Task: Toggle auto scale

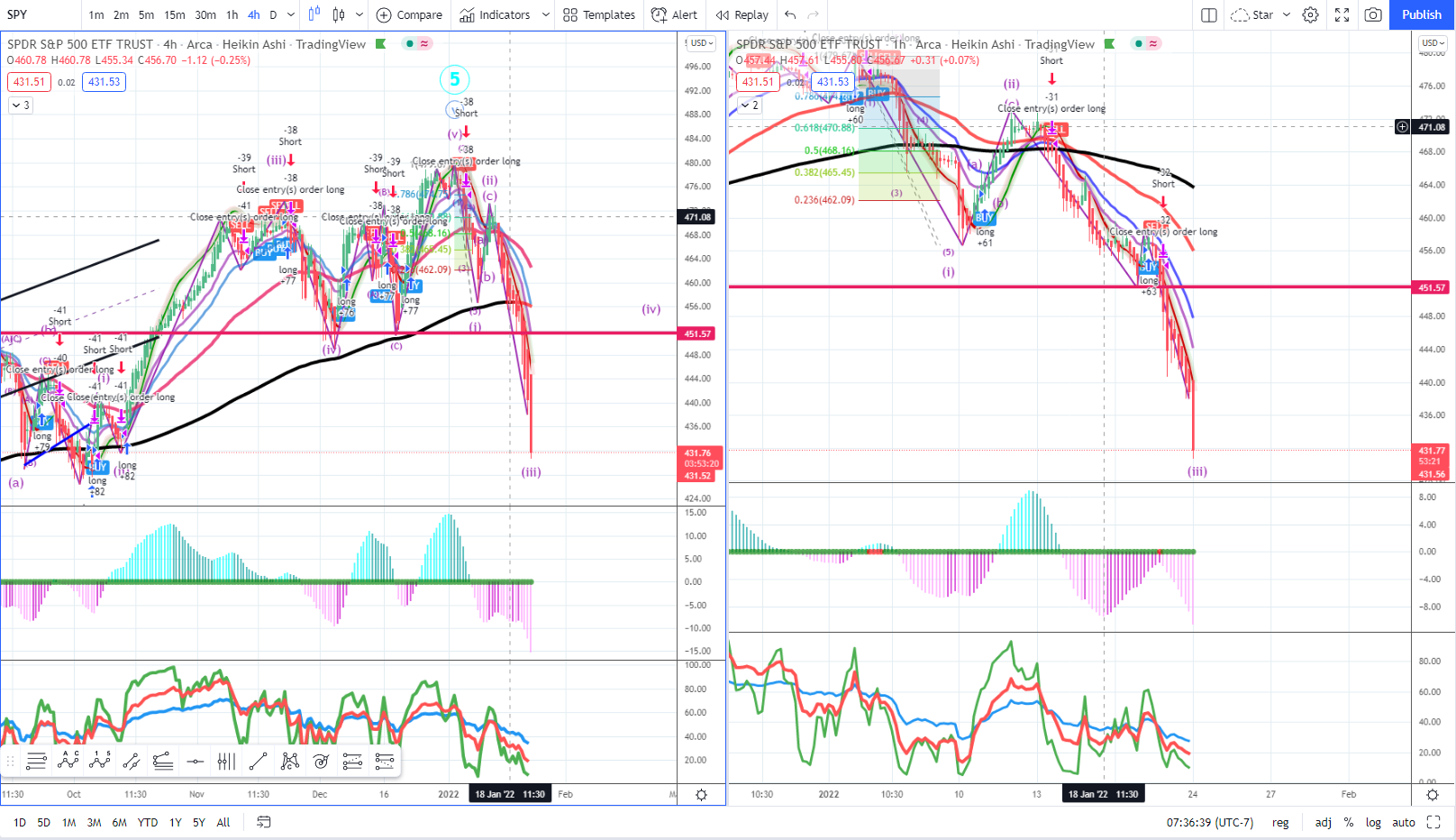Action: [x=1404, y=822]
